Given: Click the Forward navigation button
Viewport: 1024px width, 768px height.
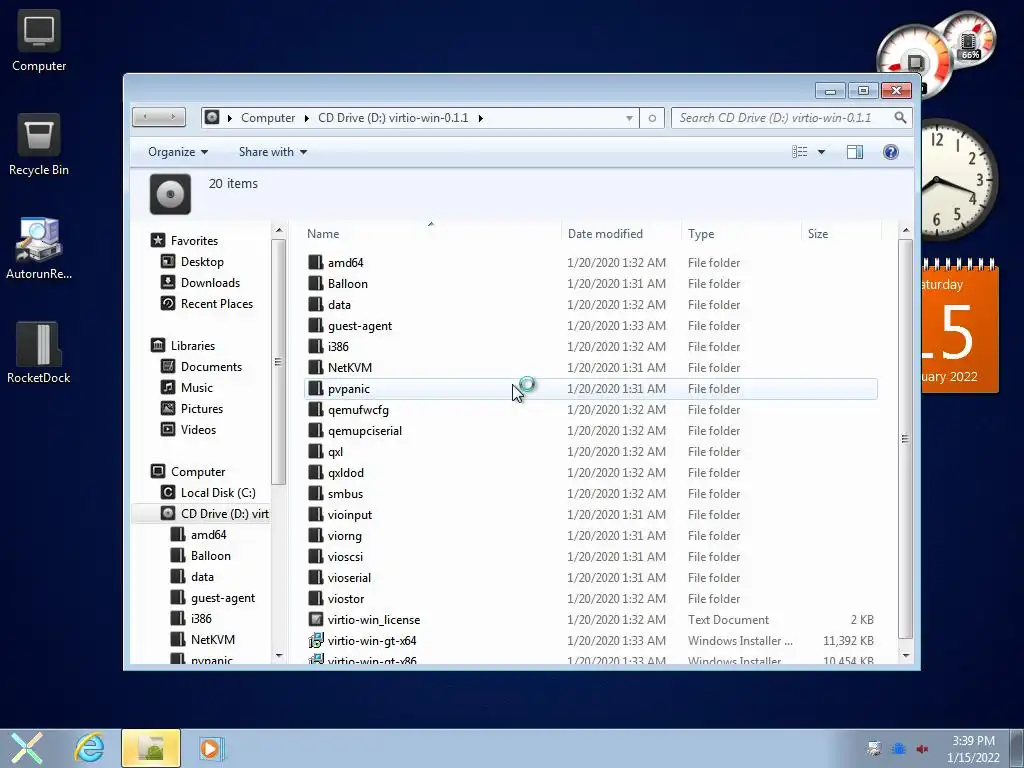Looking at the screenshot, I should point(173,117).
